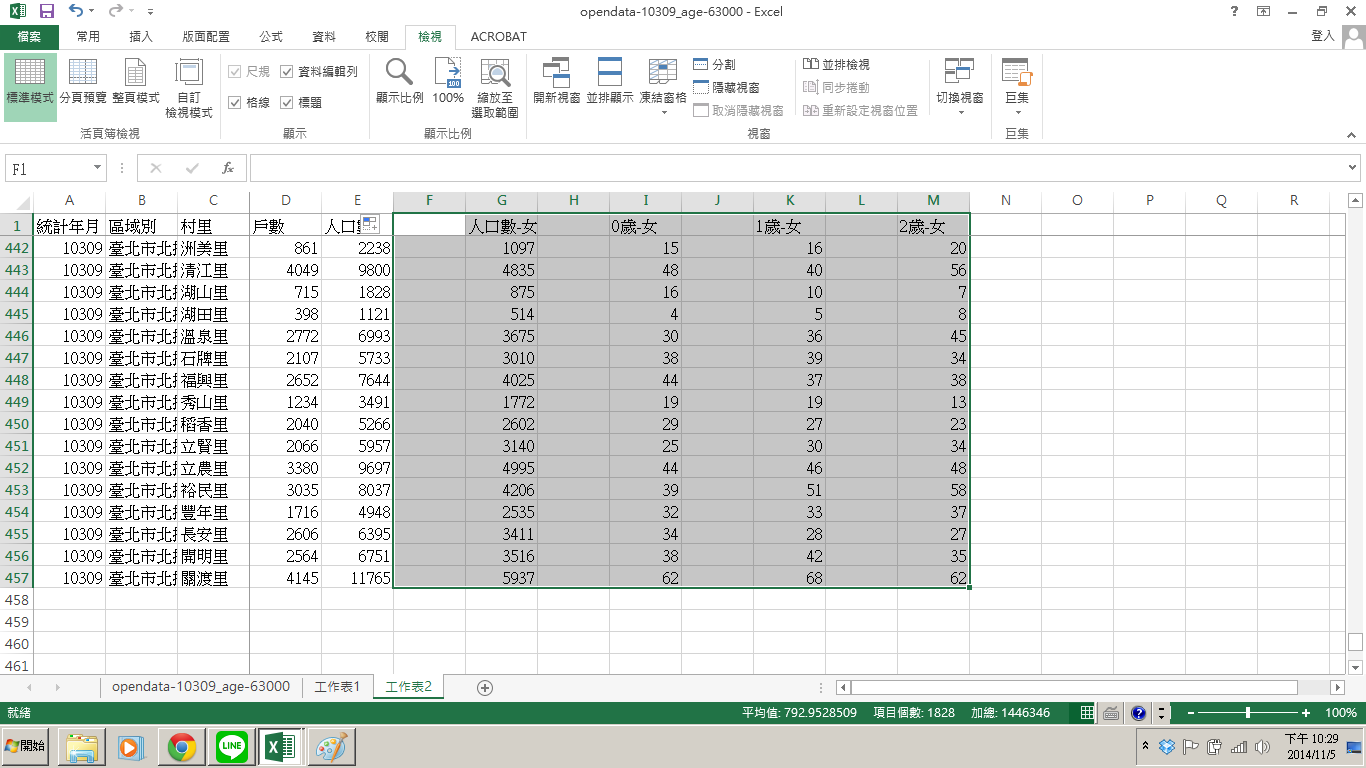
Task: Click the 並排顯示 arrange all icon
Action: [610, 82]
